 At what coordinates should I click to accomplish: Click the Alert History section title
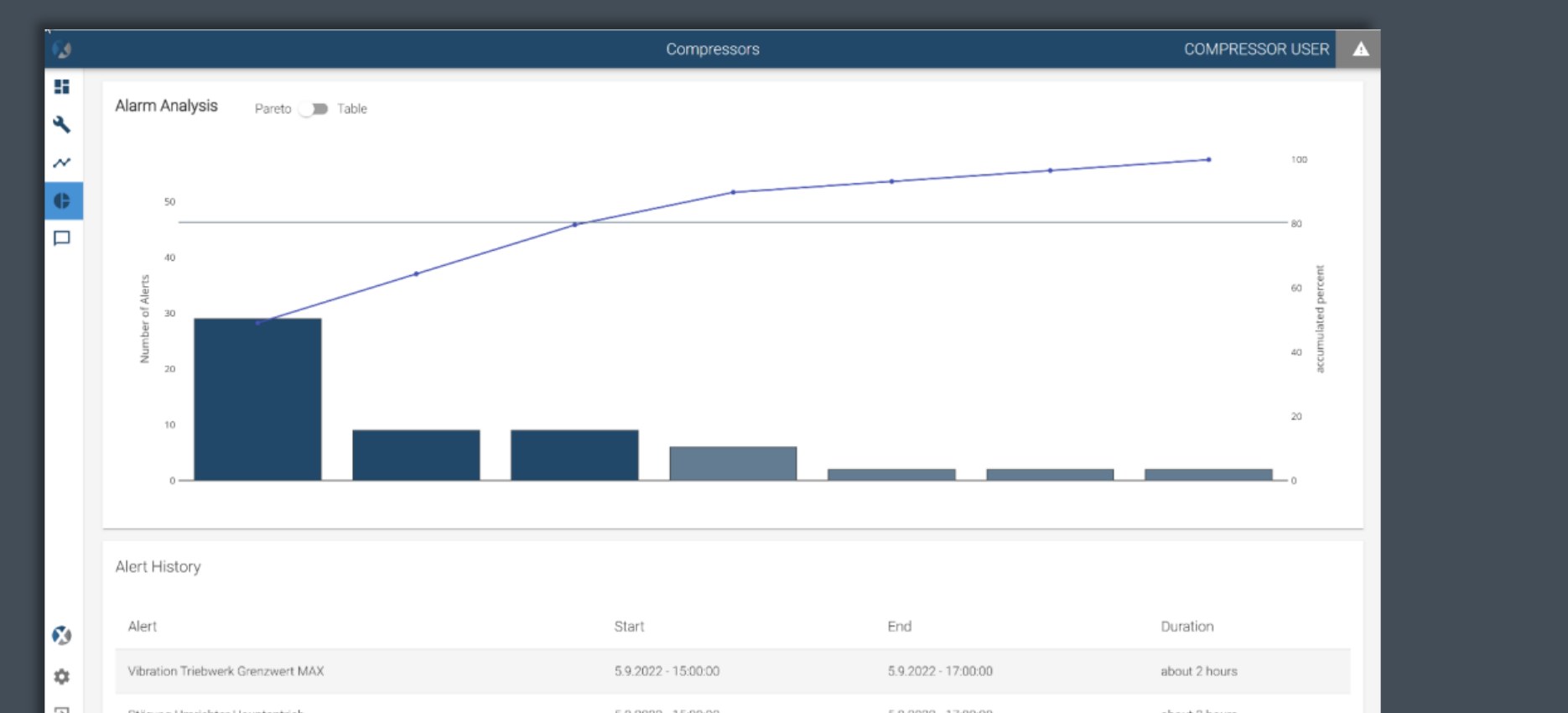tap(158, 567)
